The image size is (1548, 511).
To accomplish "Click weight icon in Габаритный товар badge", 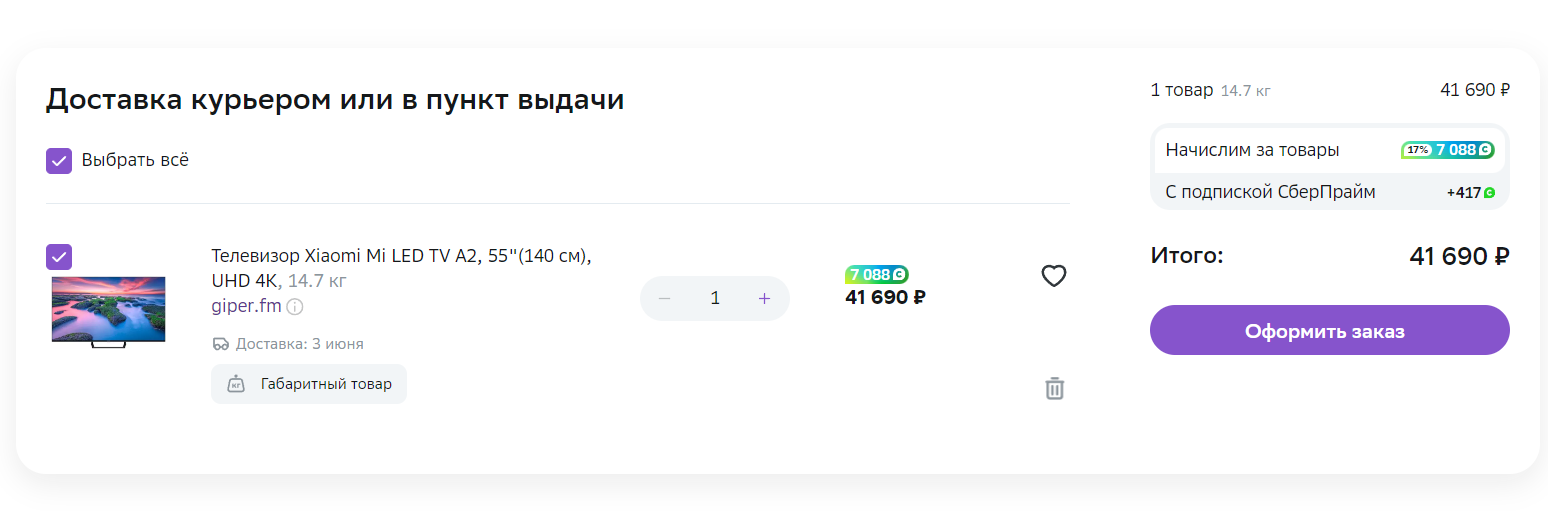I will coord(236,384).
